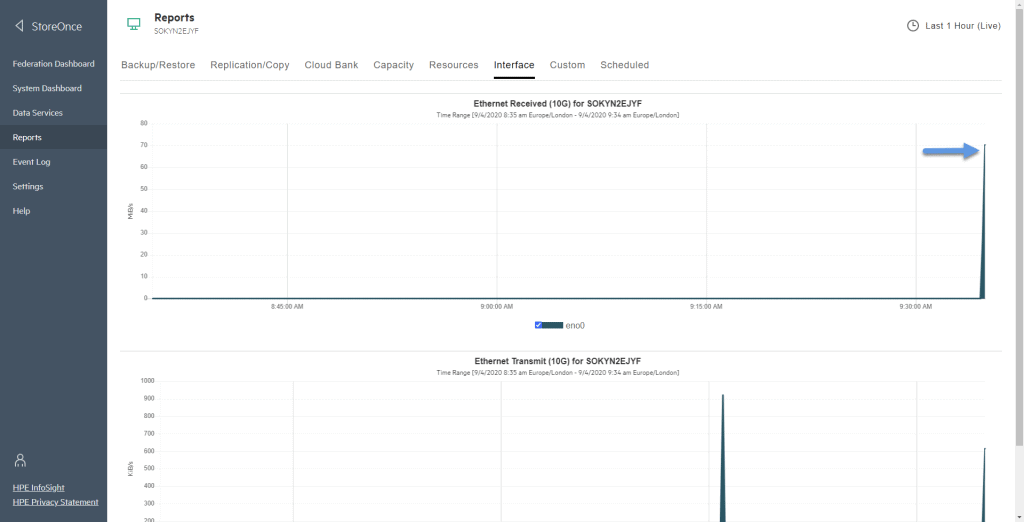Click the 9:30:00 AM axis label
The width and height of the screenshot is (1024, 522).
pyautogui.click(x=916, y=306)
